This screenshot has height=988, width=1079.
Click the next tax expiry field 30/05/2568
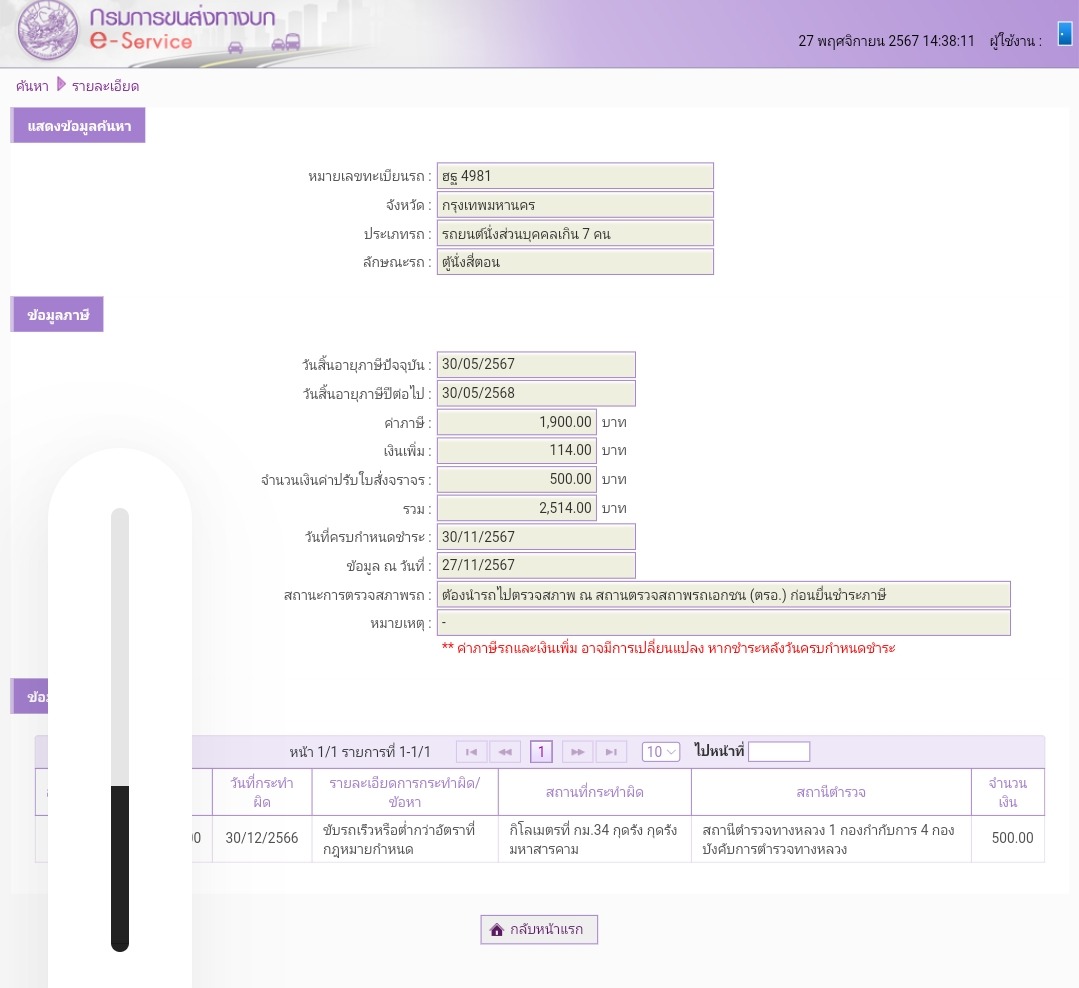pos(536,393)
